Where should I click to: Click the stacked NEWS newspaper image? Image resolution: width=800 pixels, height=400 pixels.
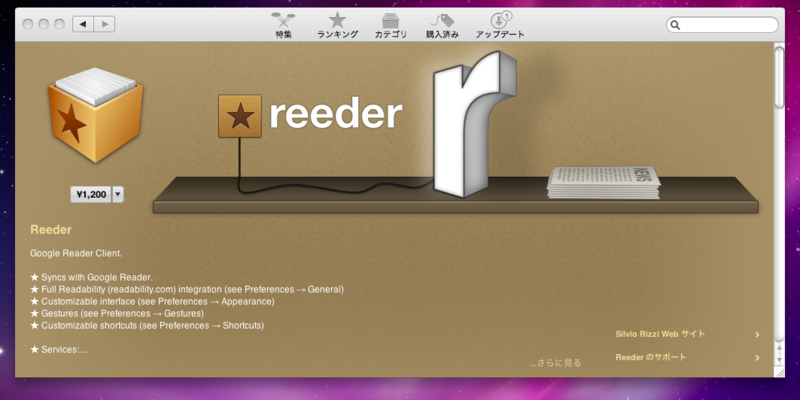604,182
